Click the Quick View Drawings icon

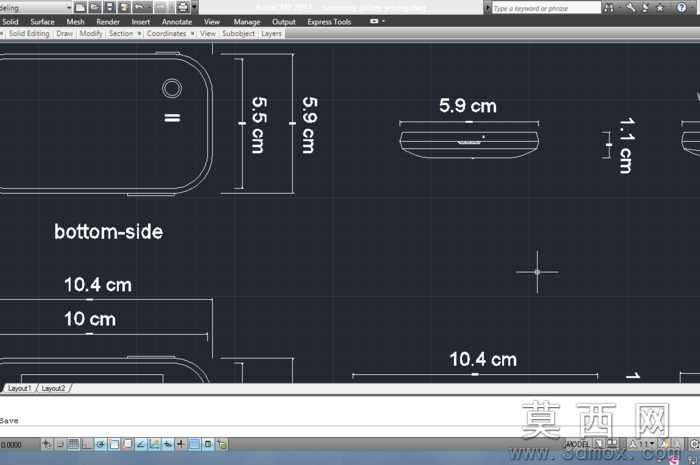click(612, 444)
